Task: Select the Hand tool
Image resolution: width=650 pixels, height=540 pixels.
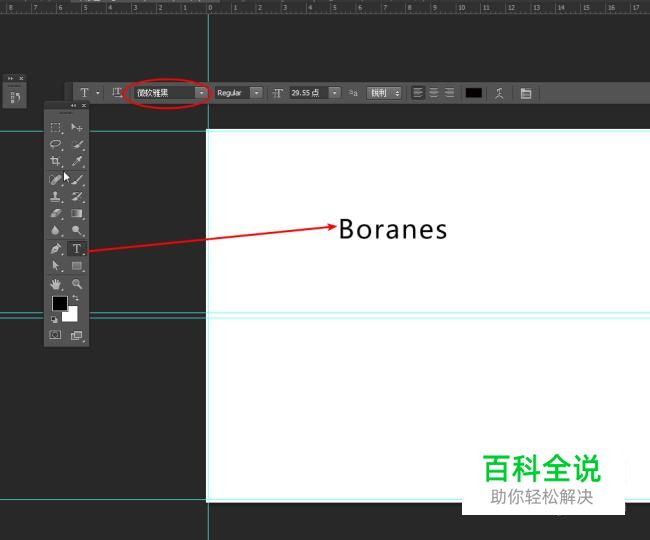Action: click(x=55, y=284)
